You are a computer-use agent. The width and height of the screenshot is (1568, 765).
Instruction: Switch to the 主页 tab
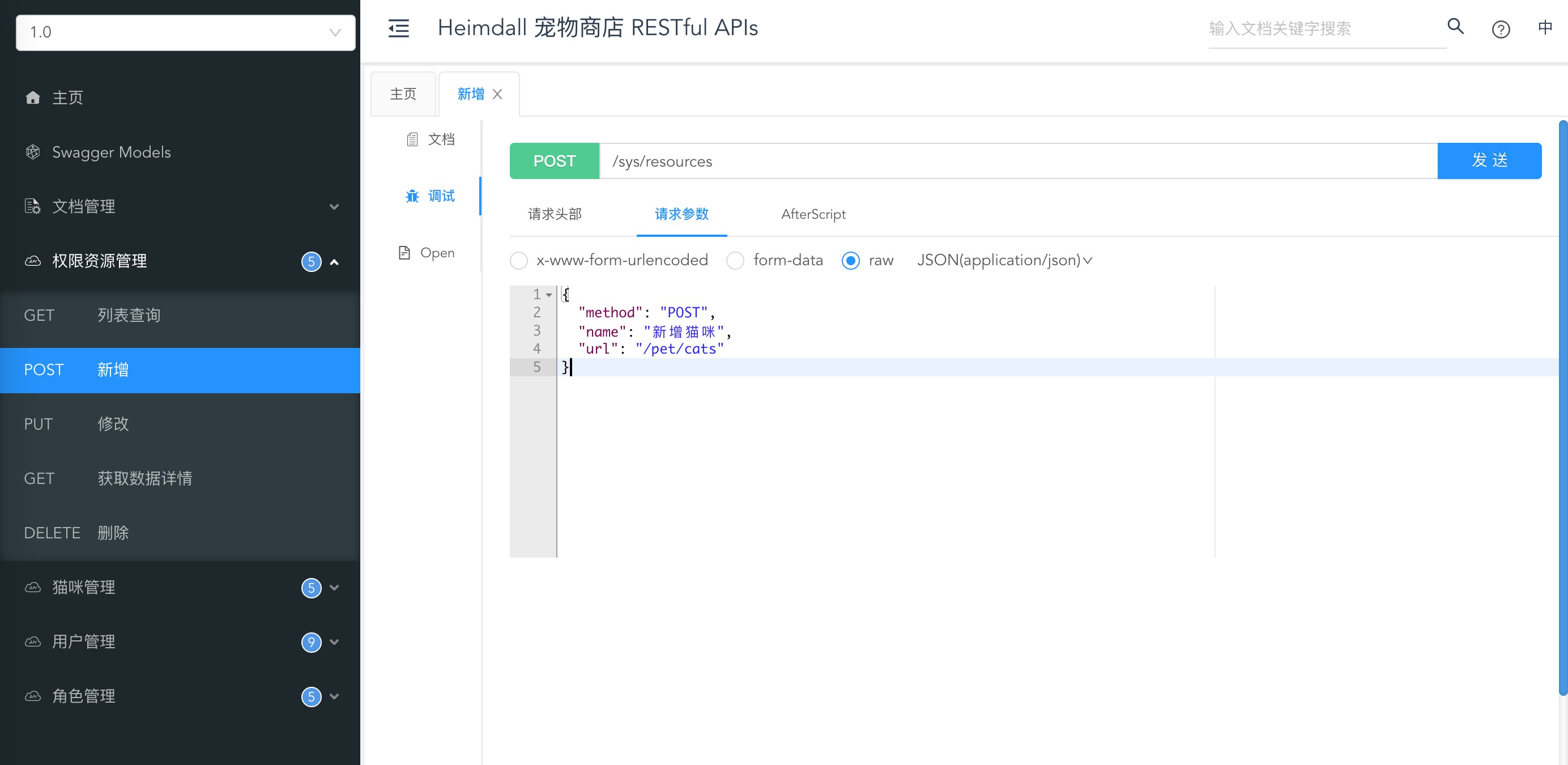(403, 95)
